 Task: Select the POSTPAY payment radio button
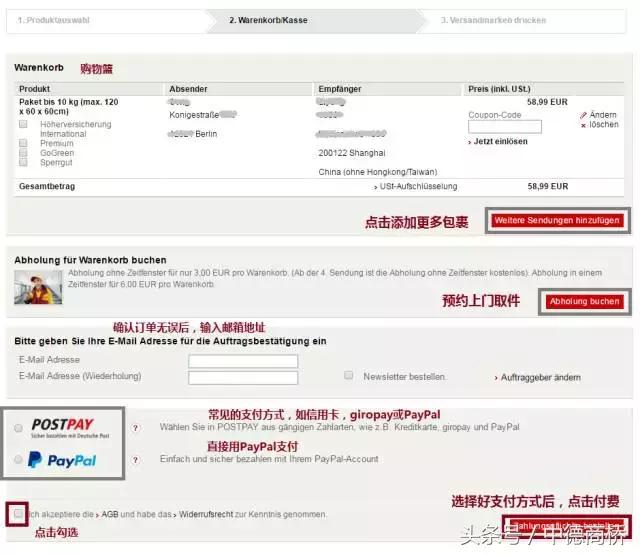[18, 428]
